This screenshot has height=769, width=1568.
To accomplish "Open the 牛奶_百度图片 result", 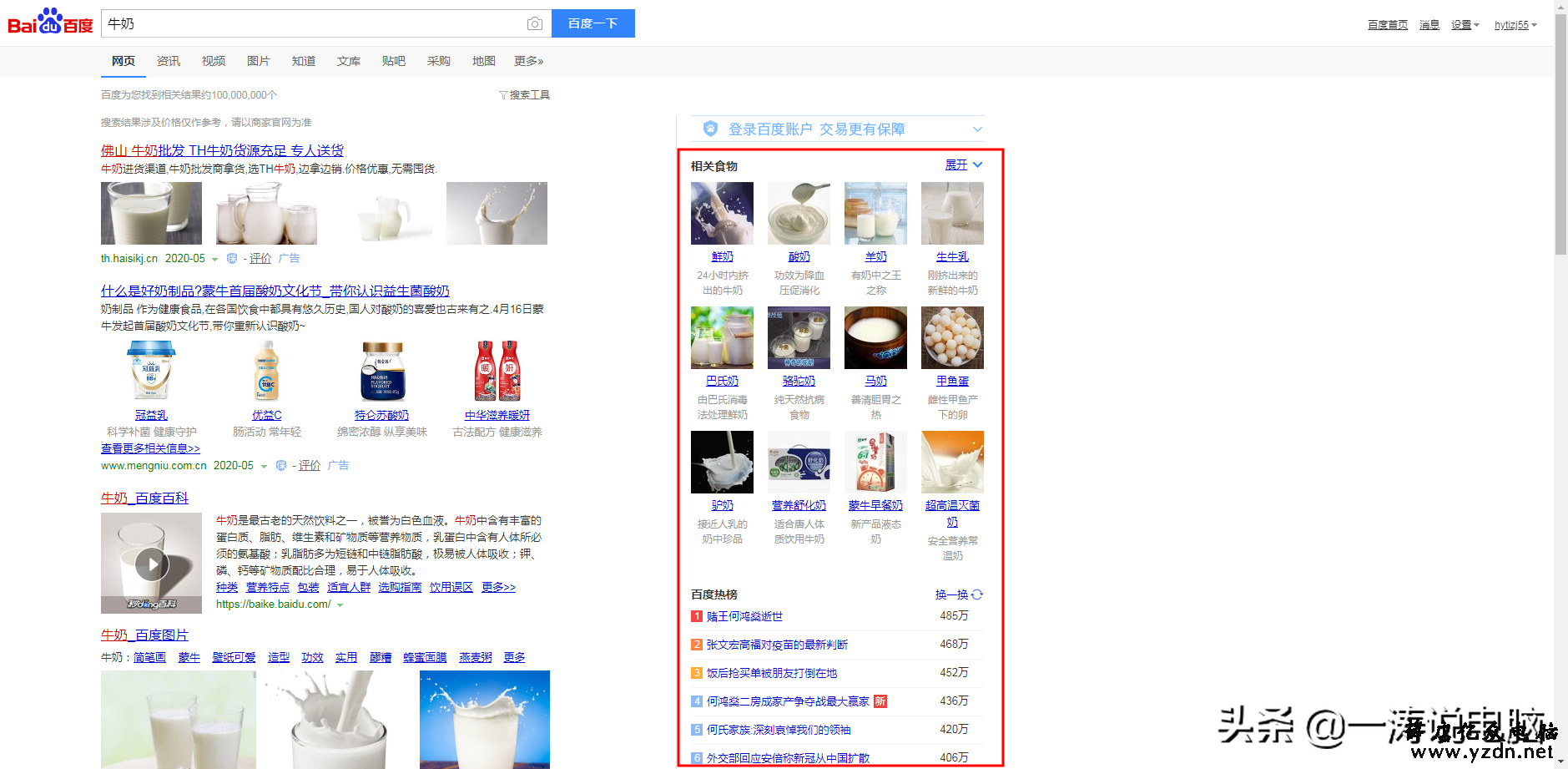I will [144, 635].
